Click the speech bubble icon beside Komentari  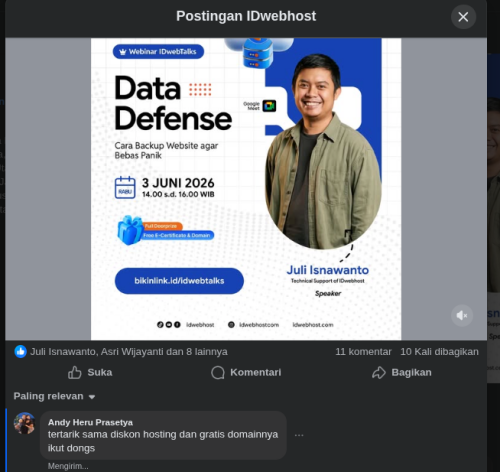tap(218, 373)
